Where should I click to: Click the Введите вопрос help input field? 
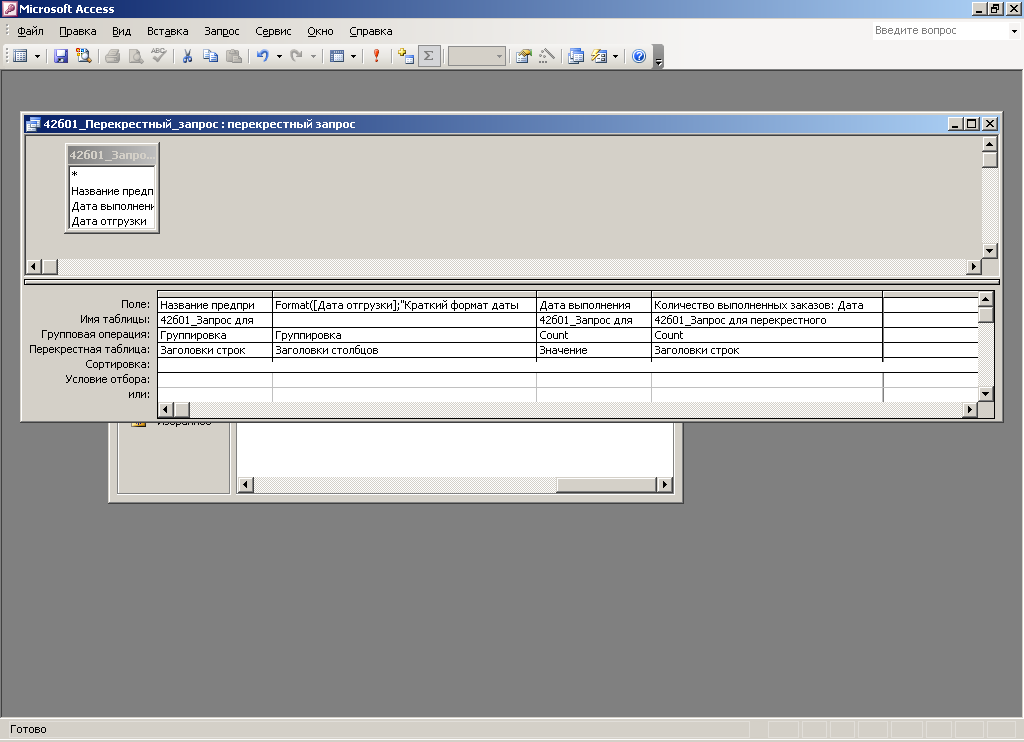[940, 31]
